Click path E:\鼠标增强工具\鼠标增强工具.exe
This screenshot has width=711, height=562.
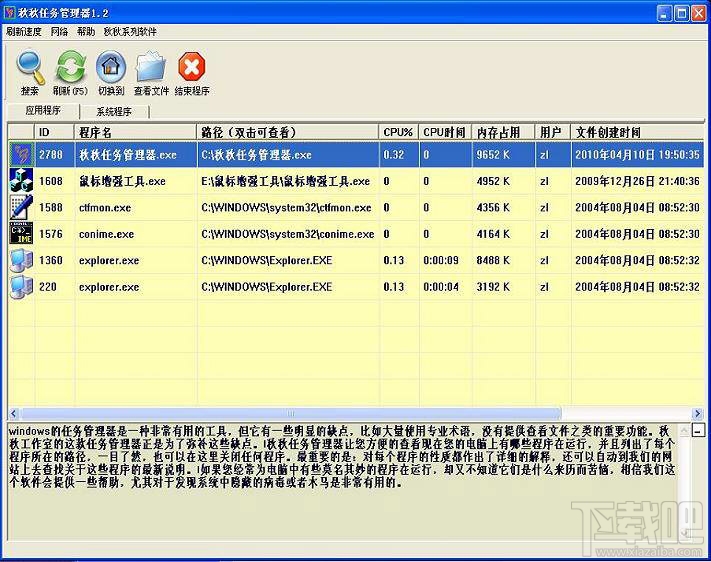pos(286,181)
